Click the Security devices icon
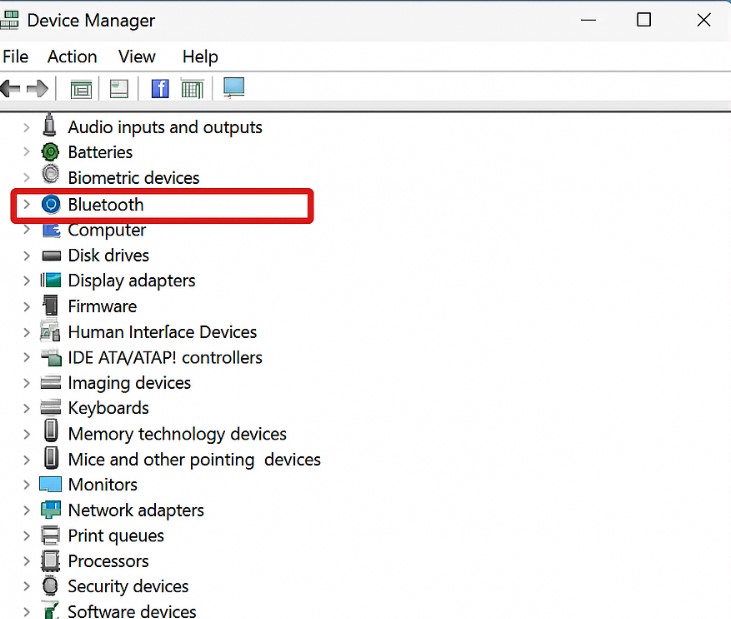 [51, 586]
